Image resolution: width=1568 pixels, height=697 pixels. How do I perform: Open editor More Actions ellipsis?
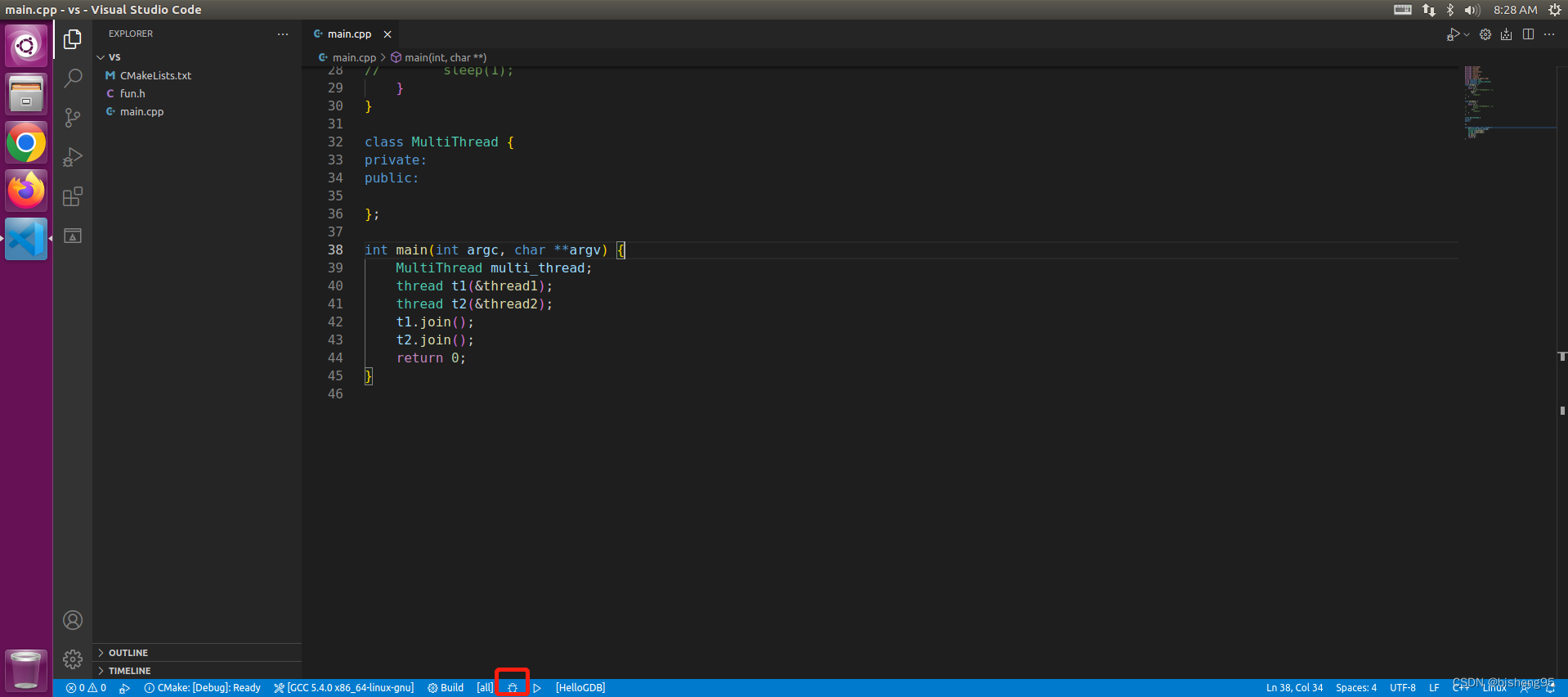pyautogui.click(x=1549, y=34)
